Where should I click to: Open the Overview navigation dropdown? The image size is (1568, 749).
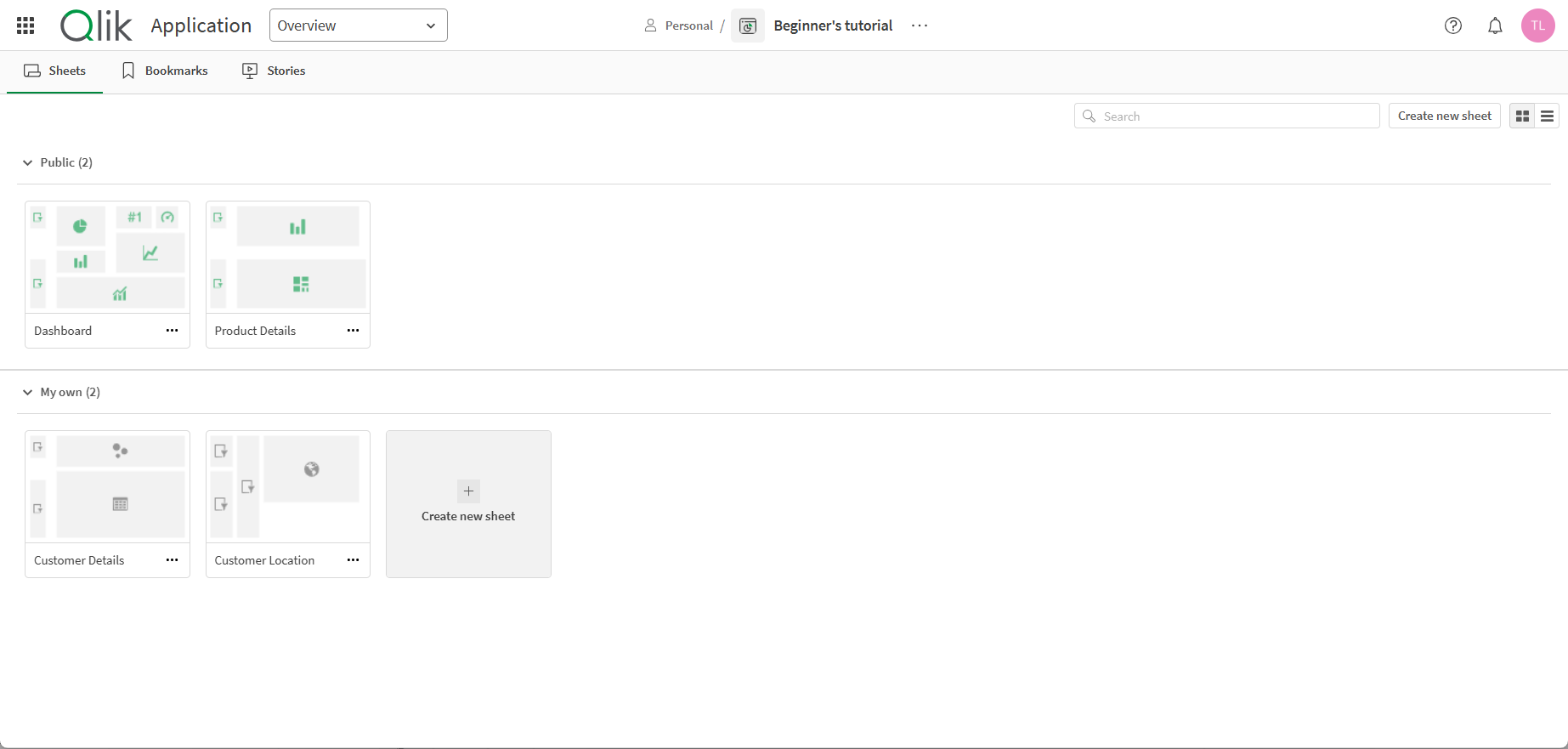359,26
